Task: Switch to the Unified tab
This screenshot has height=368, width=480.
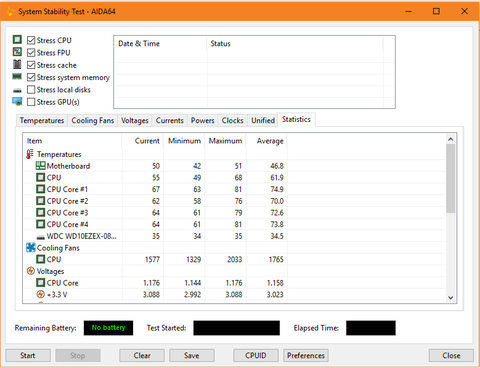Action: pyautogui.click(x=263, y=120)
